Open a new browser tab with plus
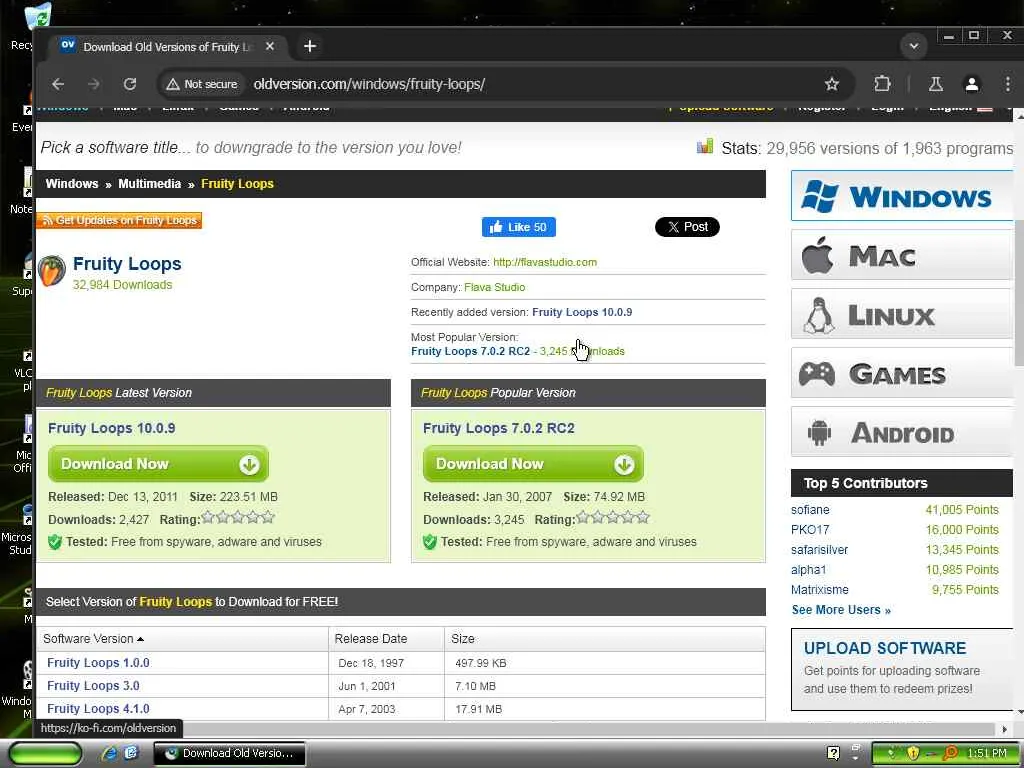This screenshot has height=768, width=1024. (x=310, y=46)
